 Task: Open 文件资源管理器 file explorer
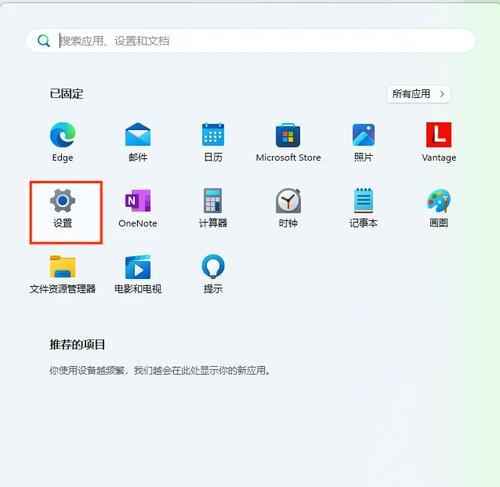(63, 274)
